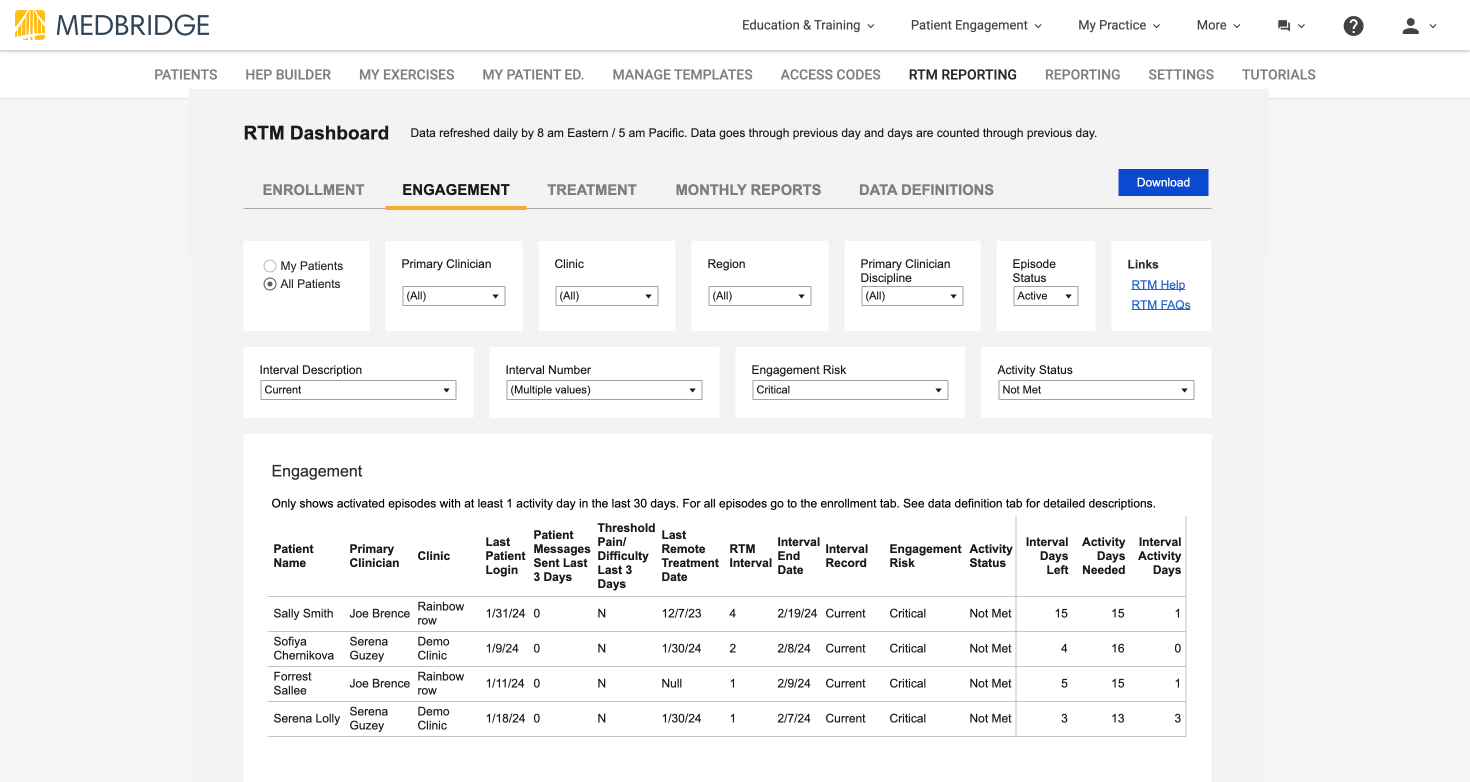
Task: Open the Engagement Risk dropdown
Action: 850,390
